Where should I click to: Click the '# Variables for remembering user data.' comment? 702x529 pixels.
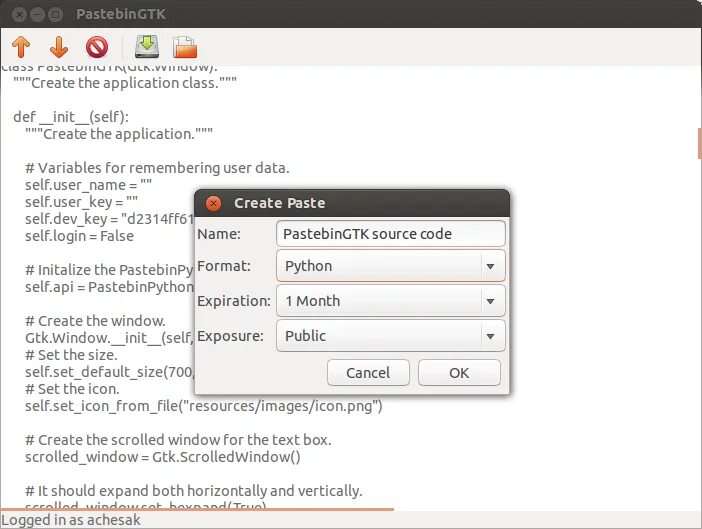(157, 168)
